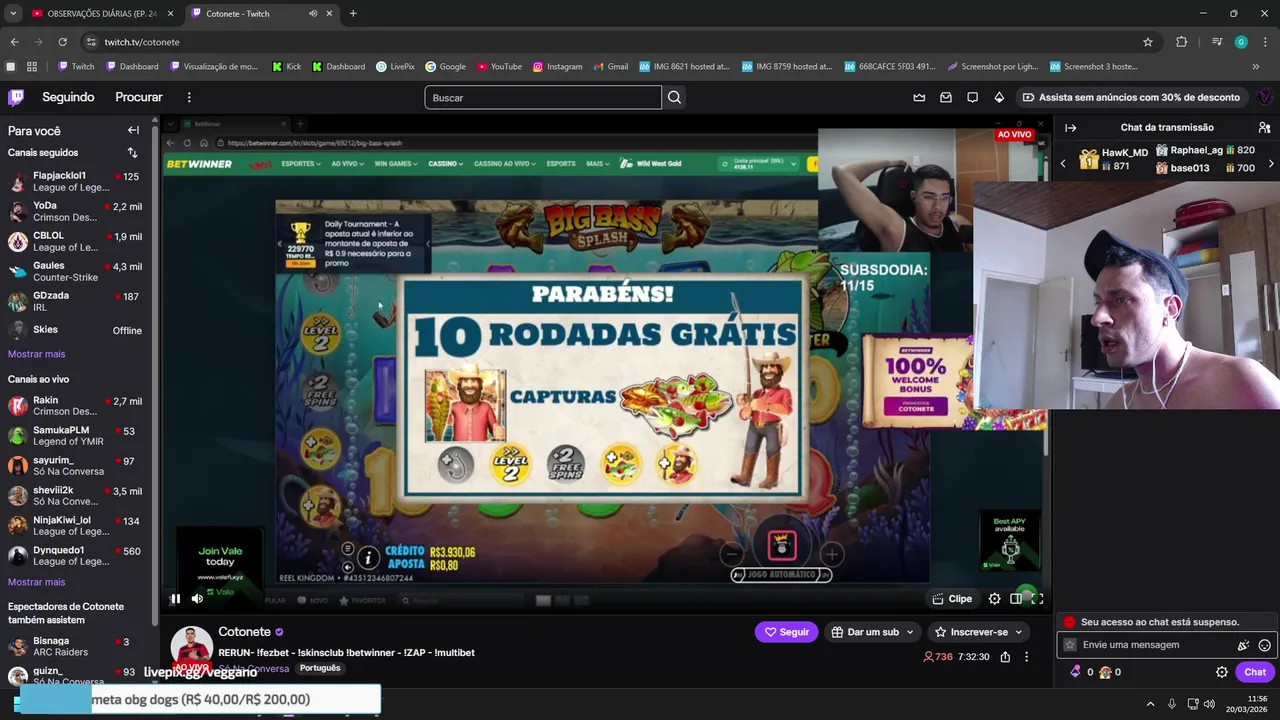Click the Chat send button

point(1254,672)
